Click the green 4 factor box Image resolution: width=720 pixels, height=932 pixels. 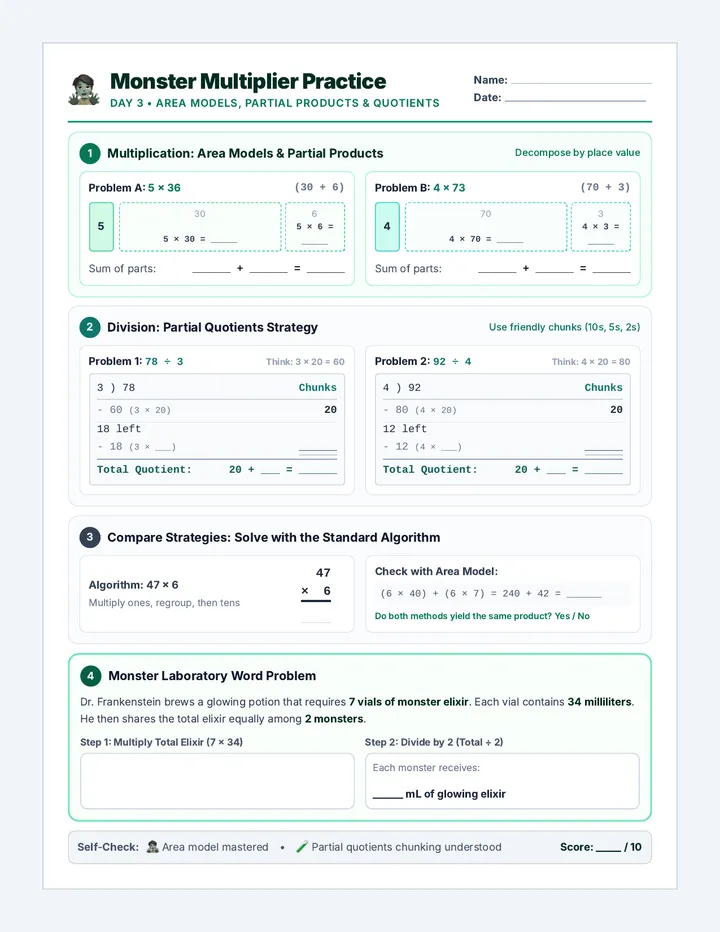tap(387, 226)
